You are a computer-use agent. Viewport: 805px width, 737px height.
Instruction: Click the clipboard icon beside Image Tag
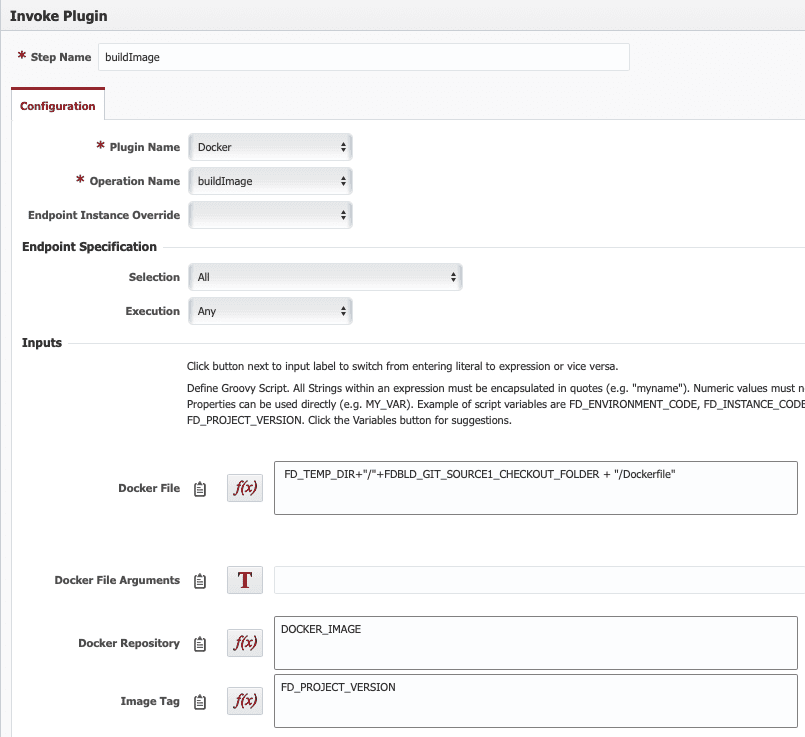coord(200,702)
